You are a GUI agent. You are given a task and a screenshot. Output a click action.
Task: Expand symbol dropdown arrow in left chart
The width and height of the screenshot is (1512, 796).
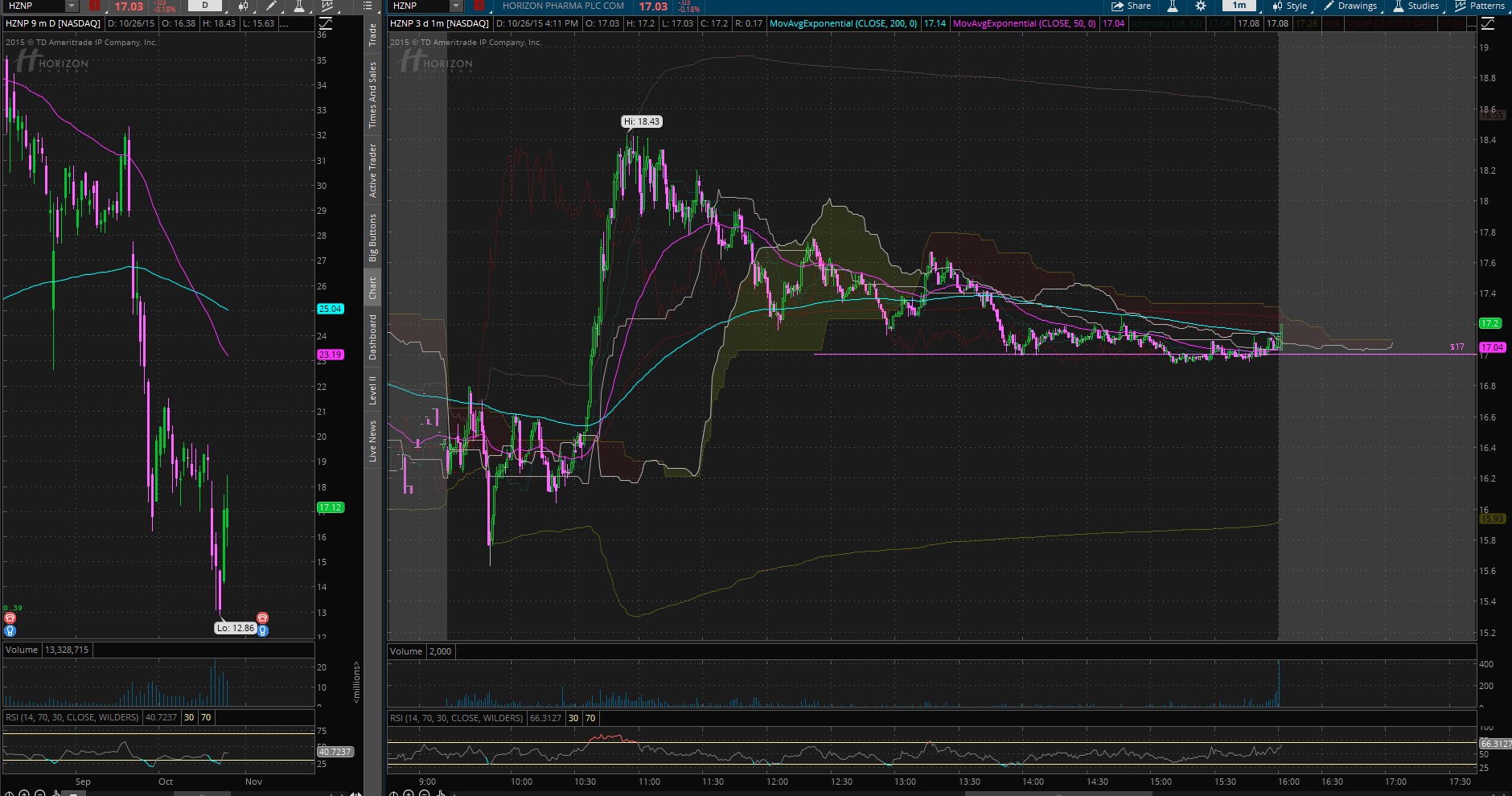[x=72, y=6]
